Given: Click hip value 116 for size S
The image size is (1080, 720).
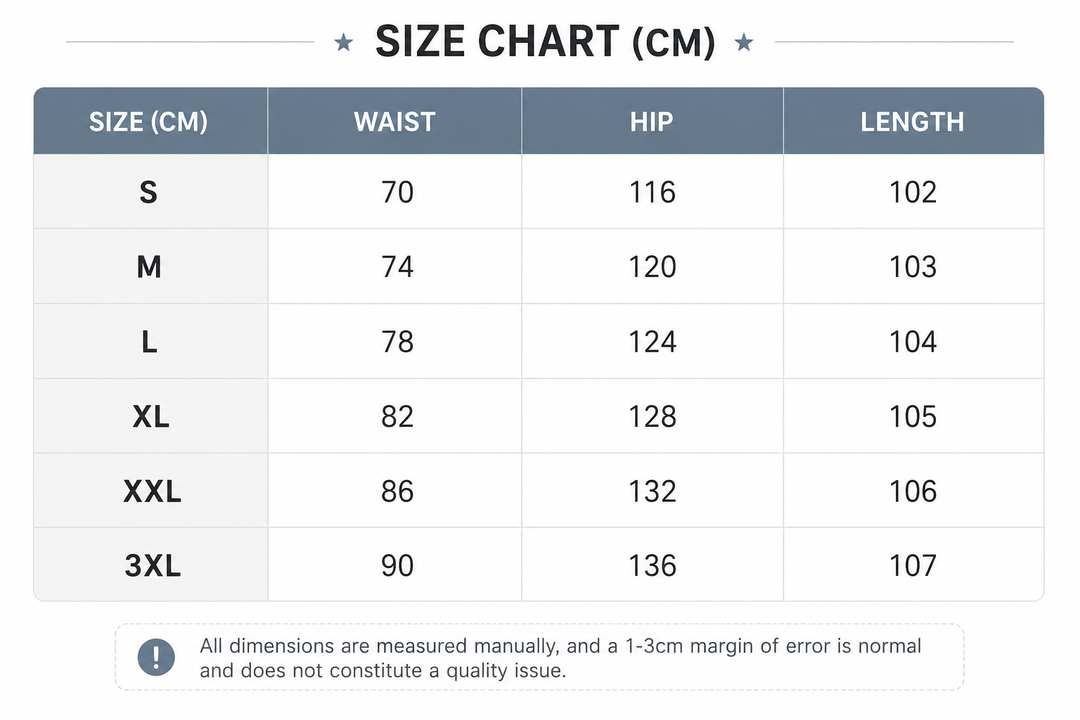Looking at the screenshot, I should coord(652,192).
